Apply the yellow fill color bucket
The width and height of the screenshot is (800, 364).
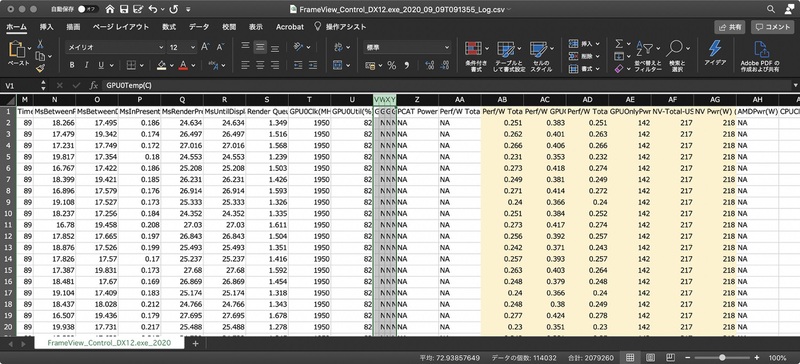pyautogui.click(x=162, y=65)
